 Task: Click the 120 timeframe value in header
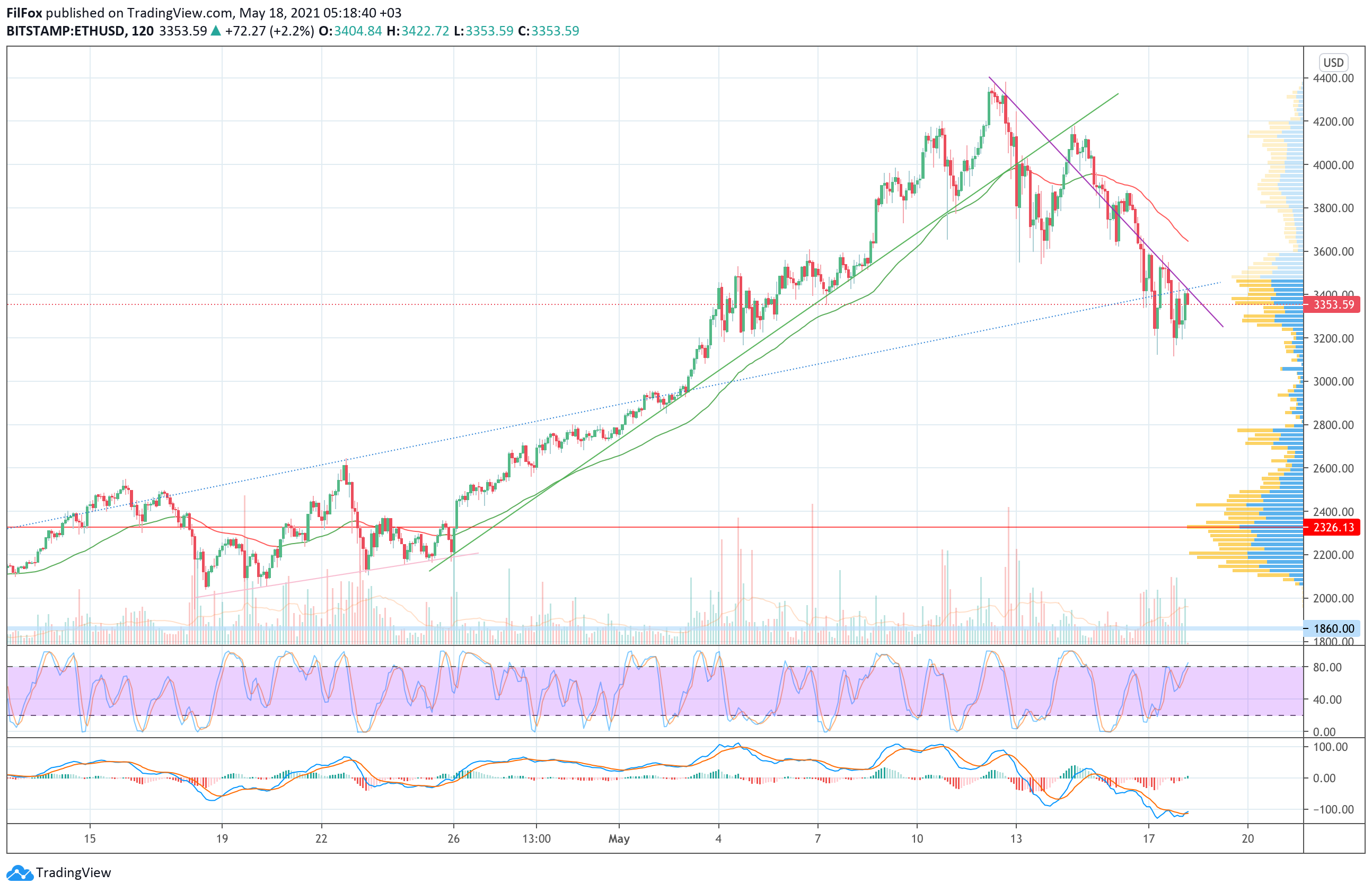[143, 31]
